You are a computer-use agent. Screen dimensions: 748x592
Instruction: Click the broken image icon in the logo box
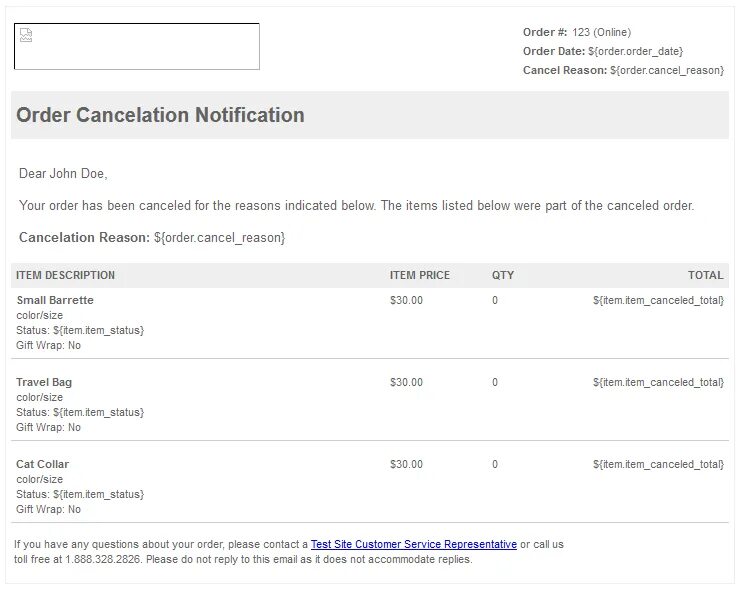coord(26,36)
